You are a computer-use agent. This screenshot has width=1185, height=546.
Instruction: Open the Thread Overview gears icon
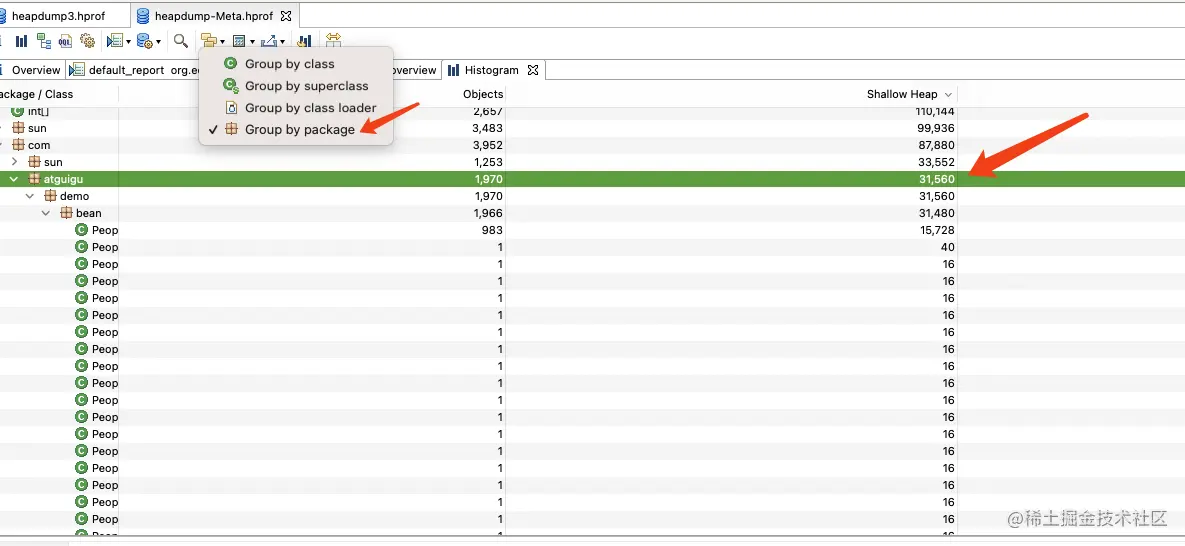[87, 41]
